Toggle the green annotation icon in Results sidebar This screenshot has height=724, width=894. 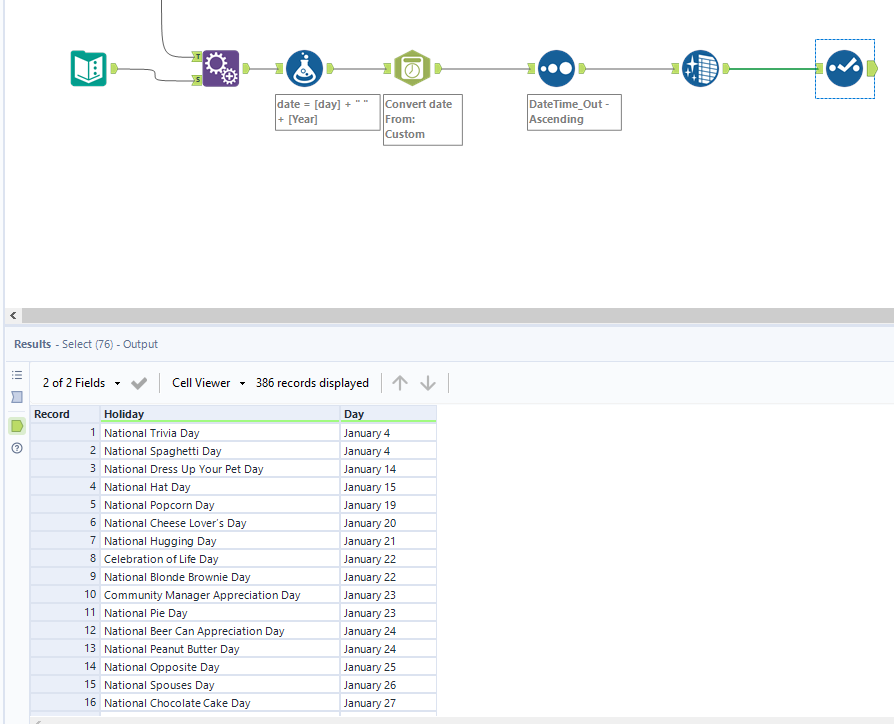click(x=17, y=423)
